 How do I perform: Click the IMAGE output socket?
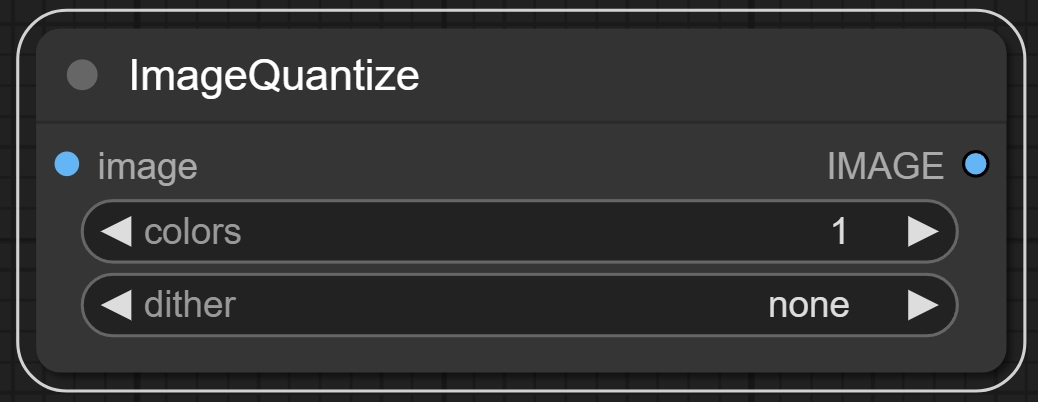tap(975, 164)
